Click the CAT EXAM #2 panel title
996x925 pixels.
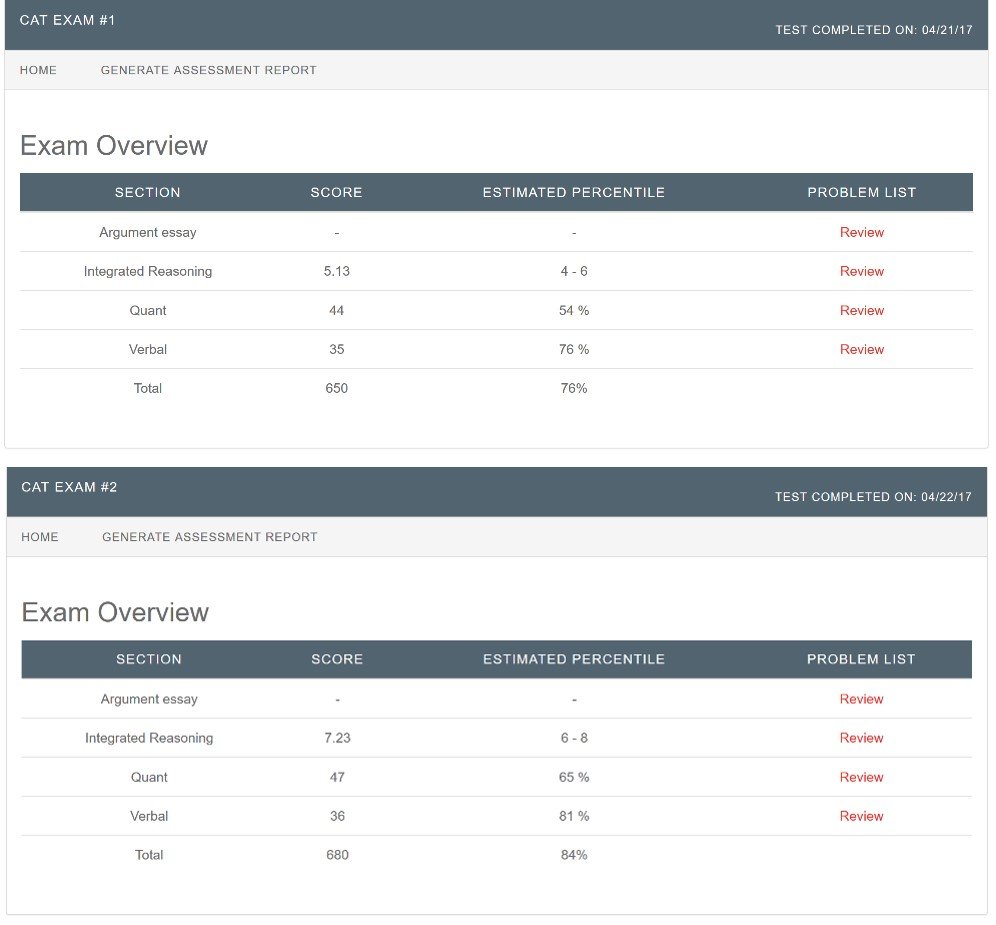coord(69,487)
